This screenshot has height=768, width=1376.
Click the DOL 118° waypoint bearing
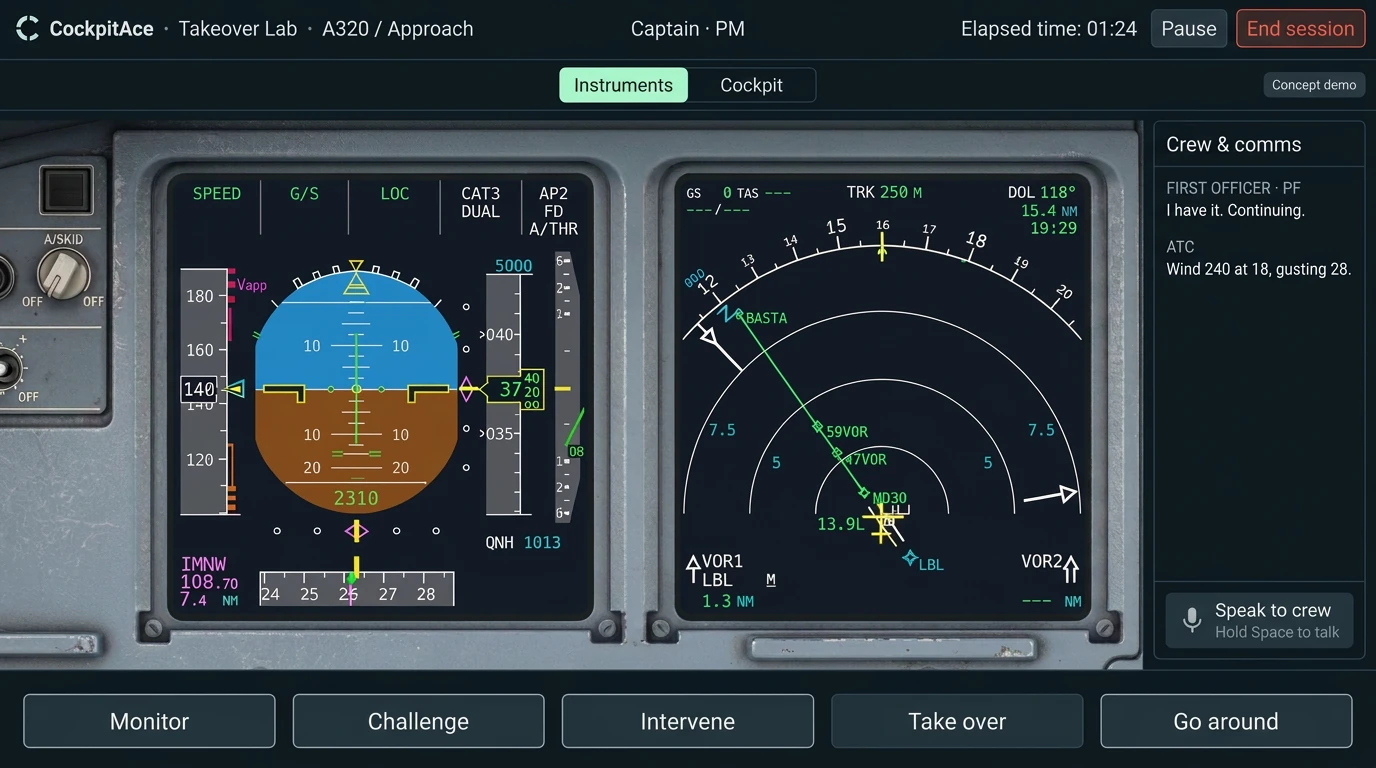point(1042,192)
